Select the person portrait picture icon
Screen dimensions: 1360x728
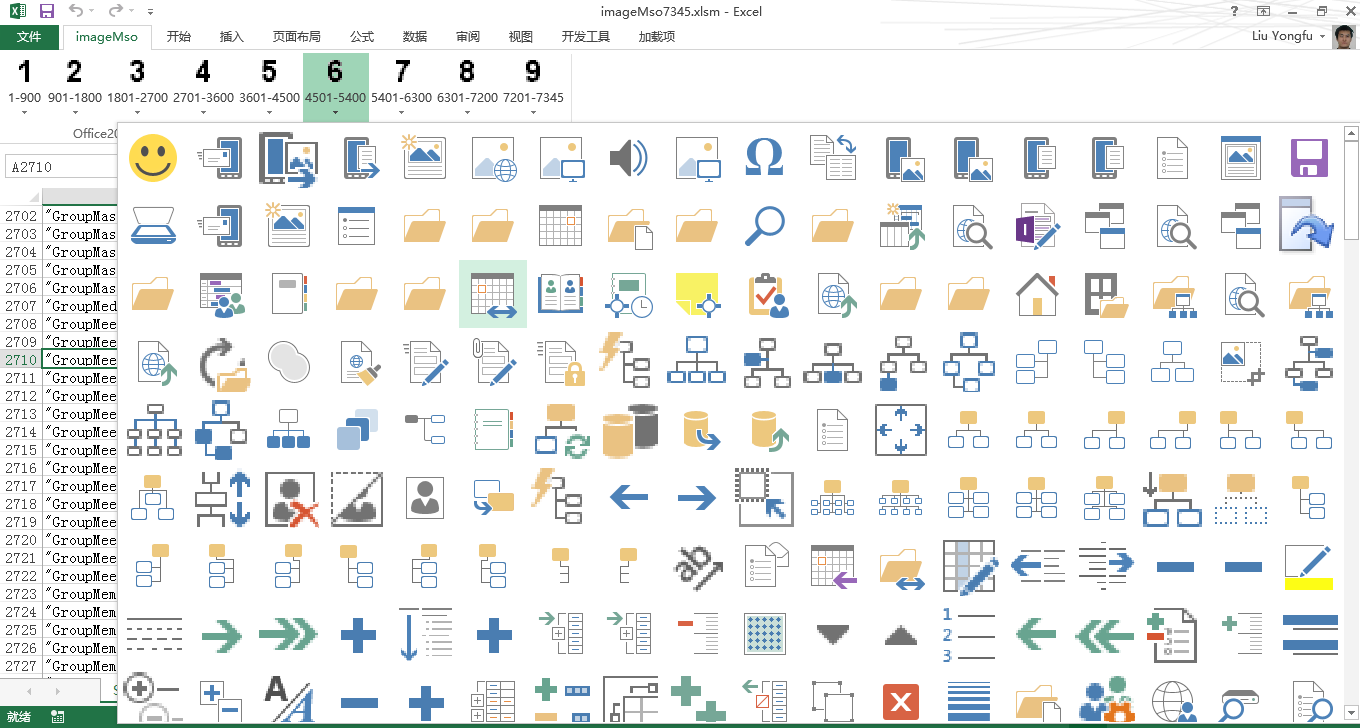[x=425, y=498]
